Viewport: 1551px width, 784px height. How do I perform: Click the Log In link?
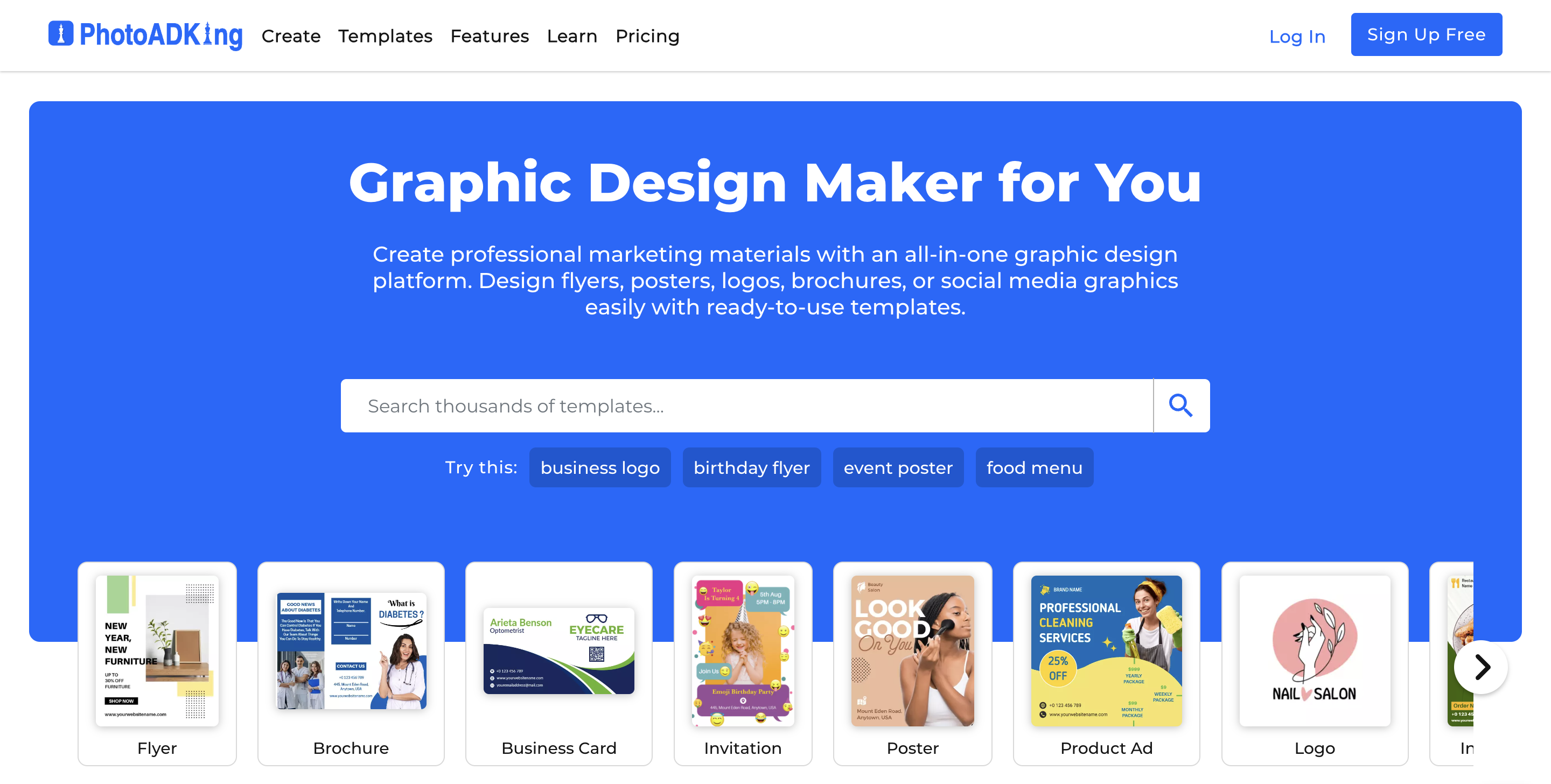[x=1297, y=37]
